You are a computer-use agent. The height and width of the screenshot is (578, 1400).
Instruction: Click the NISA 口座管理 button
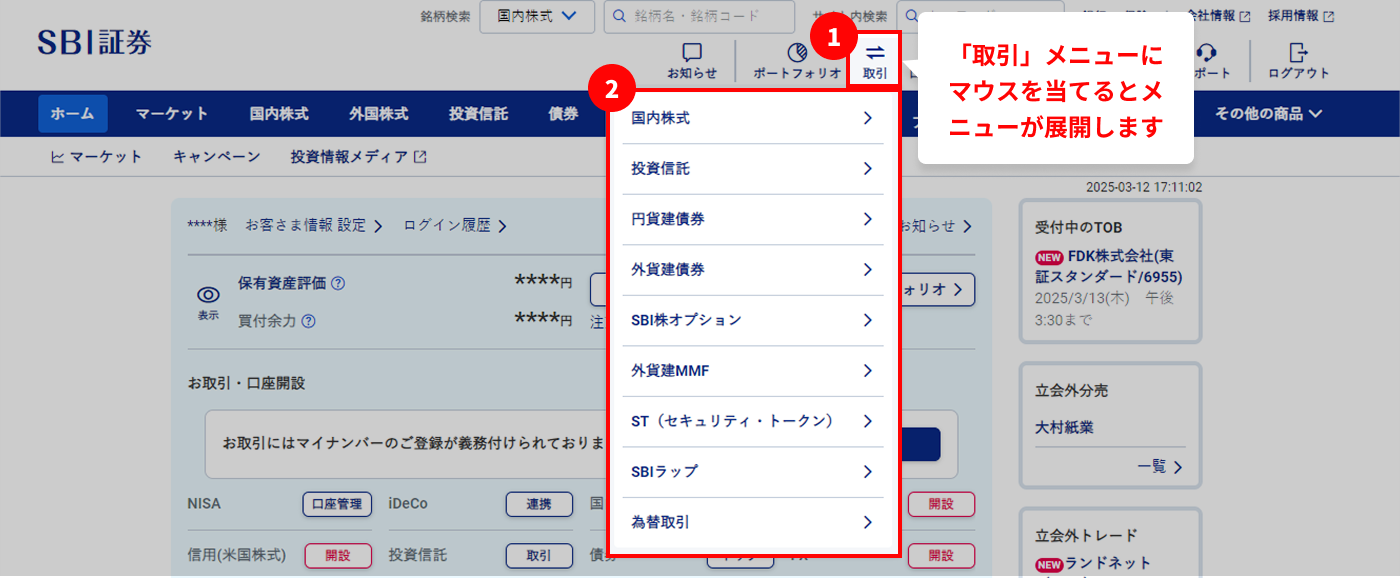pos(337,504)
